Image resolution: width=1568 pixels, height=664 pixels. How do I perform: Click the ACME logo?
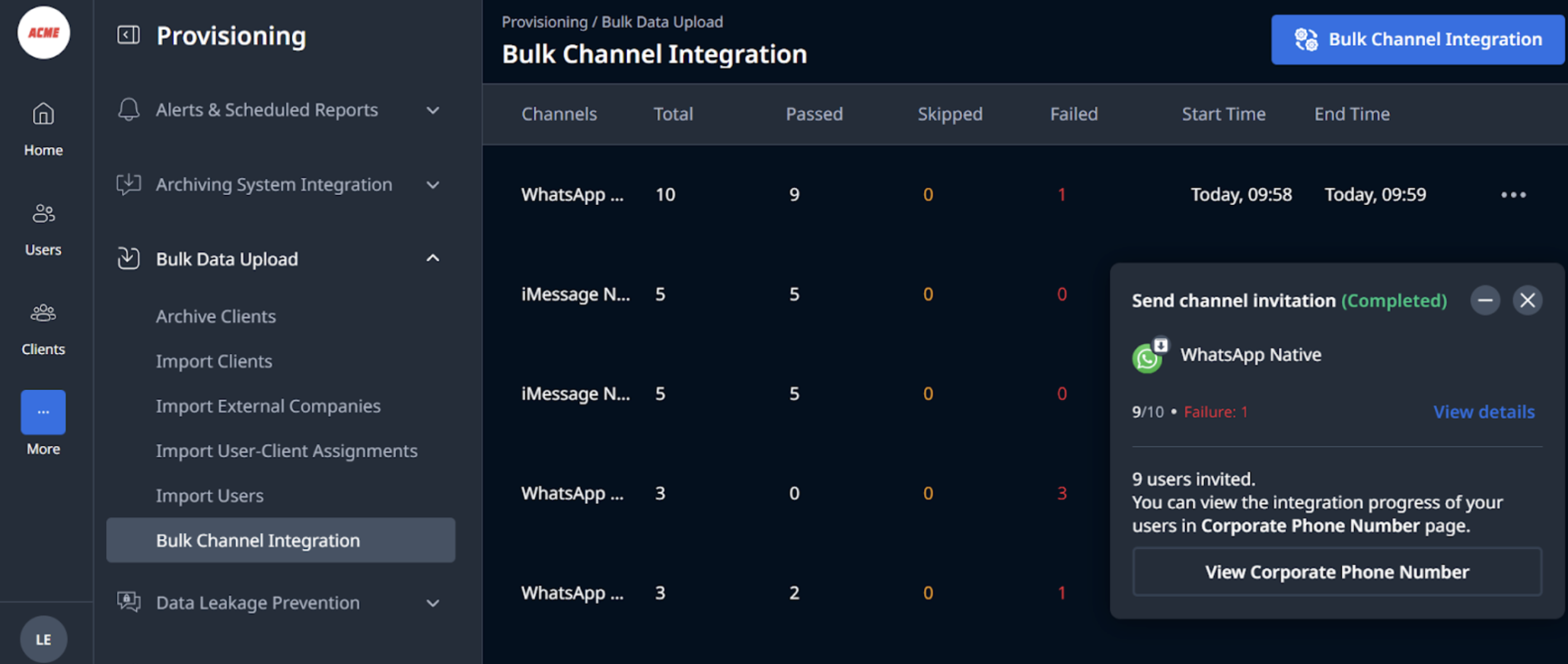pyautogui.click(x=43, y=33)
